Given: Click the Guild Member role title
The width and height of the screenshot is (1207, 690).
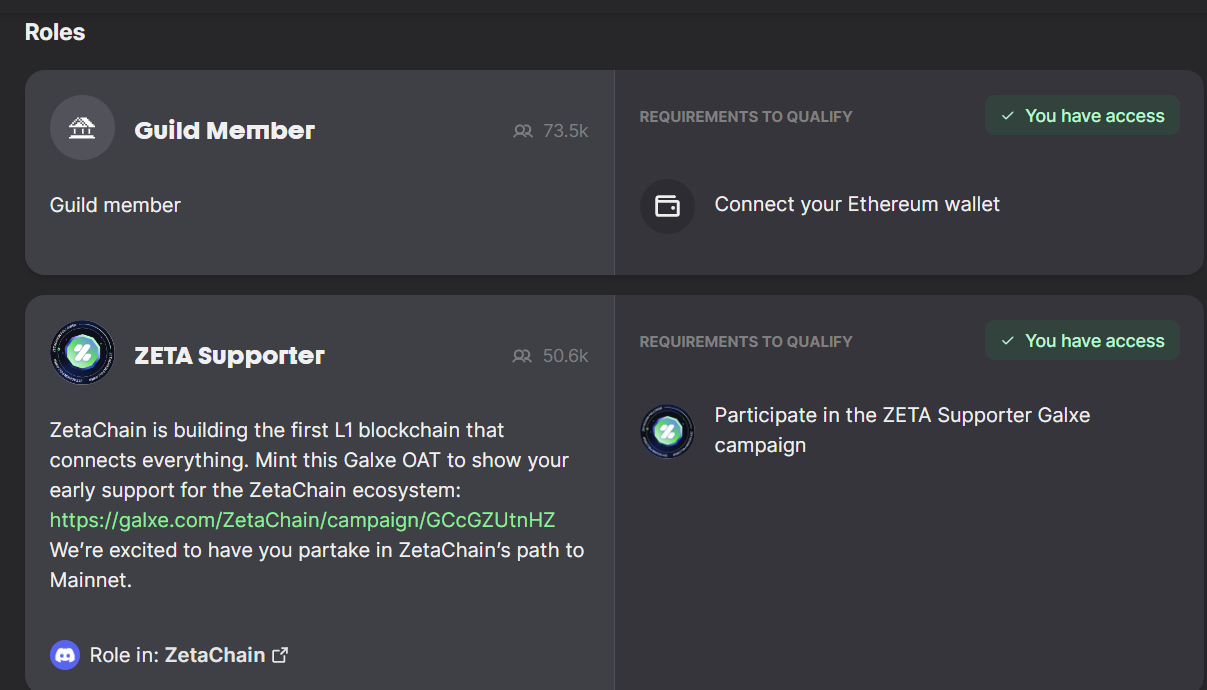Looking at the screenshot, I should point(225,131).
